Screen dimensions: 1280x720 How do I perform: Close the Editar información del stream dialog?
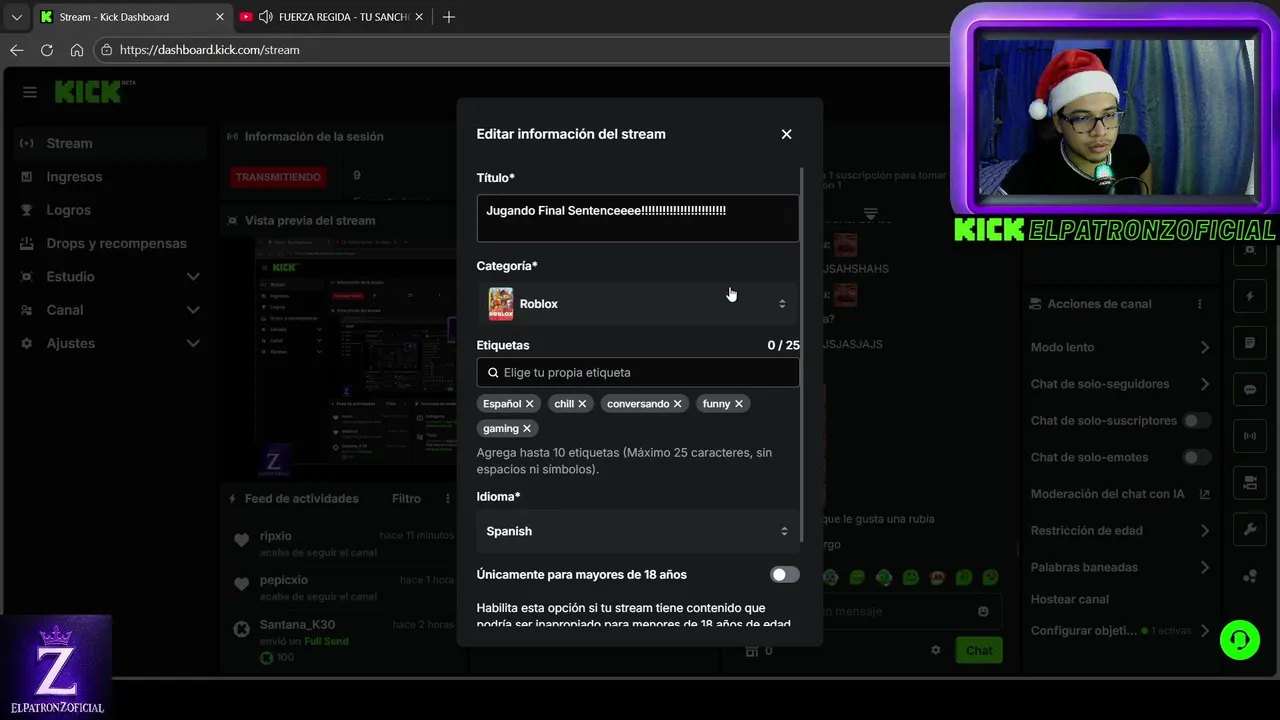tap(786, 134)
